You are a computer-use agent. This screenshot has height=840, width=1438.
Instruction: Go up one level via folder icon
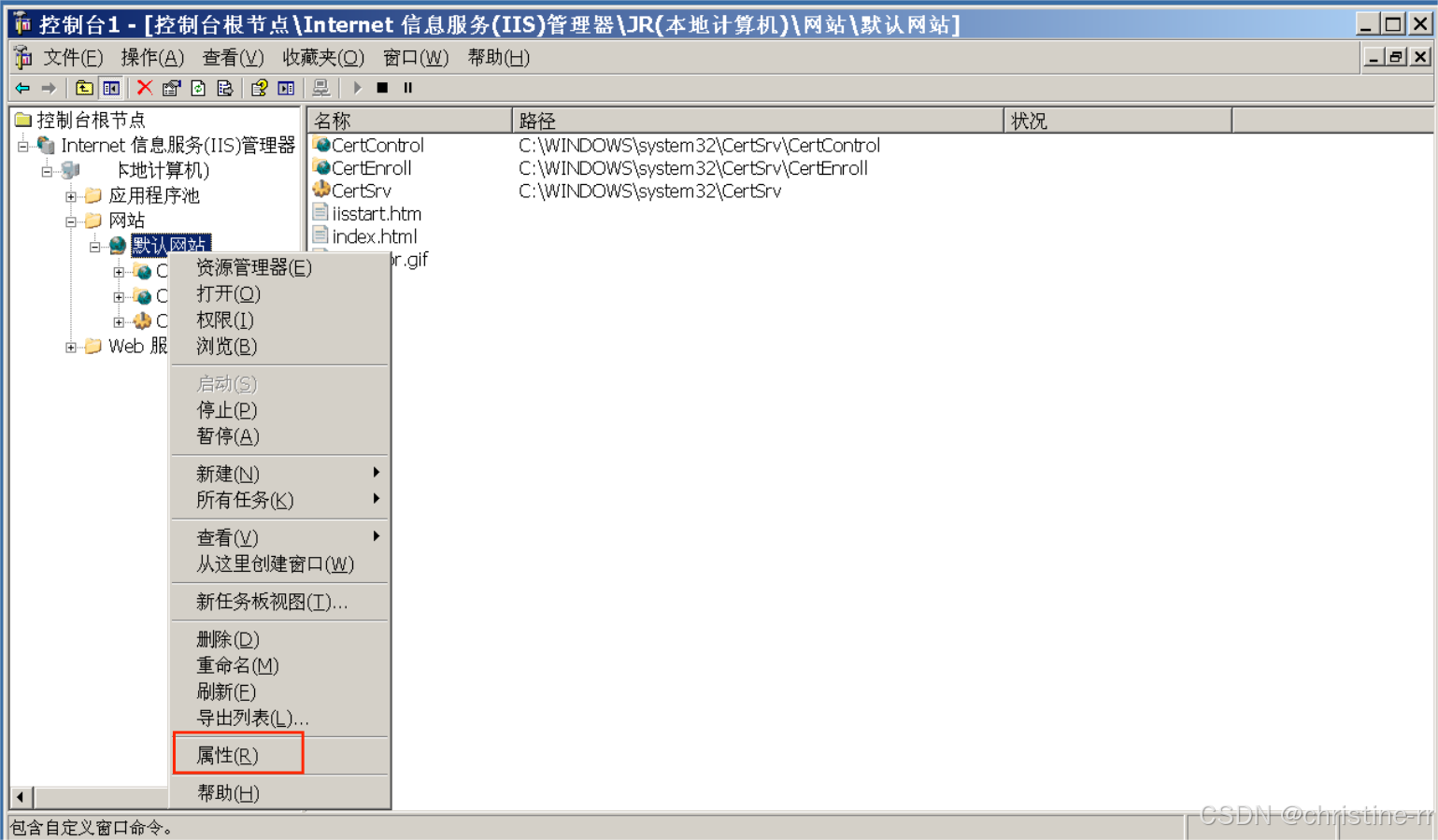point(84,88)
